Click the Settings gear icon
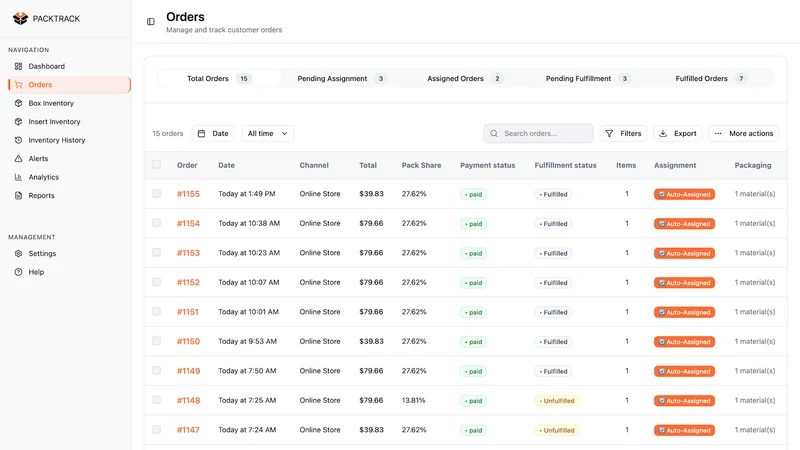This screenshot has height=450, width=800. (x=18, y=254)
